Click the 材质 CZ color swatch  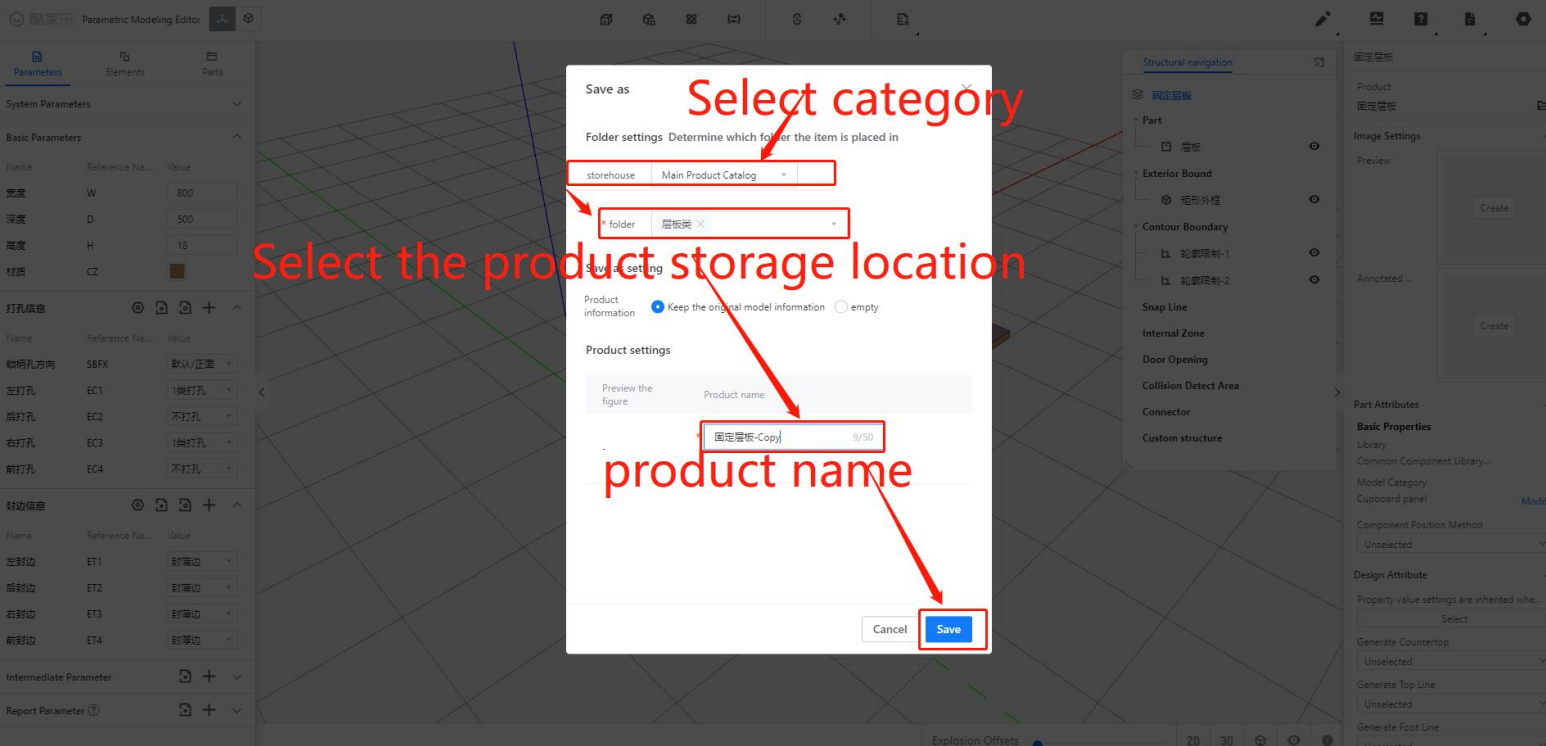177,271
